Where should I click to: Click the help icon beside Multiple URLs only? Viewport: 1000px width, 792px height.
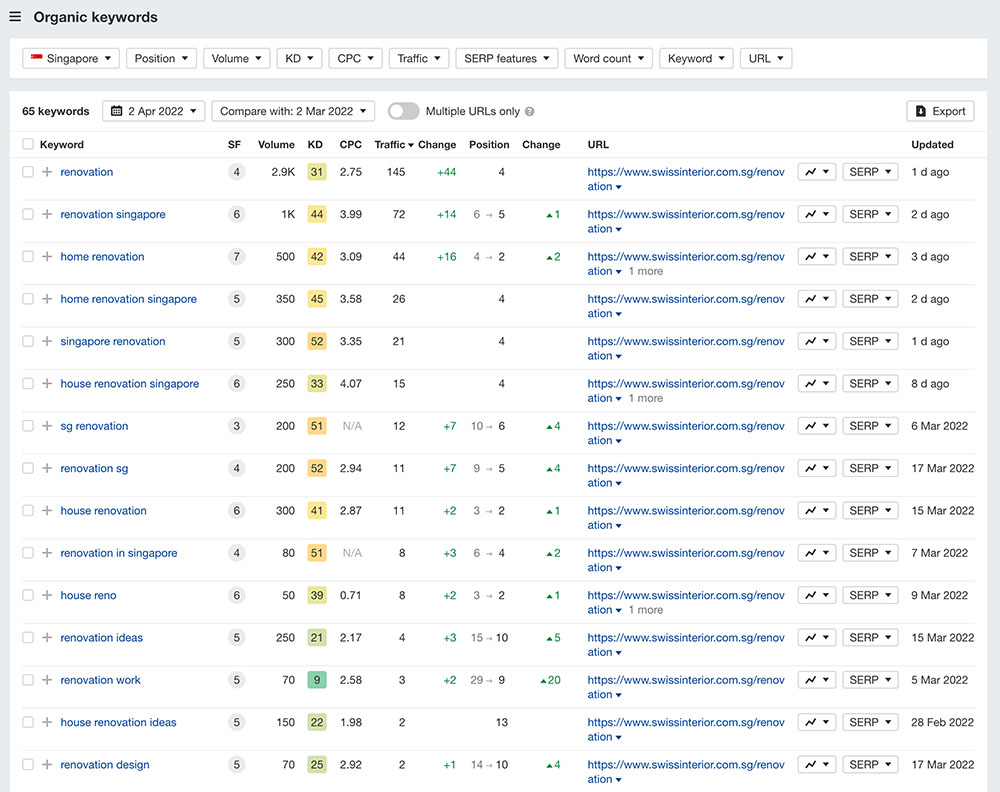530,112
